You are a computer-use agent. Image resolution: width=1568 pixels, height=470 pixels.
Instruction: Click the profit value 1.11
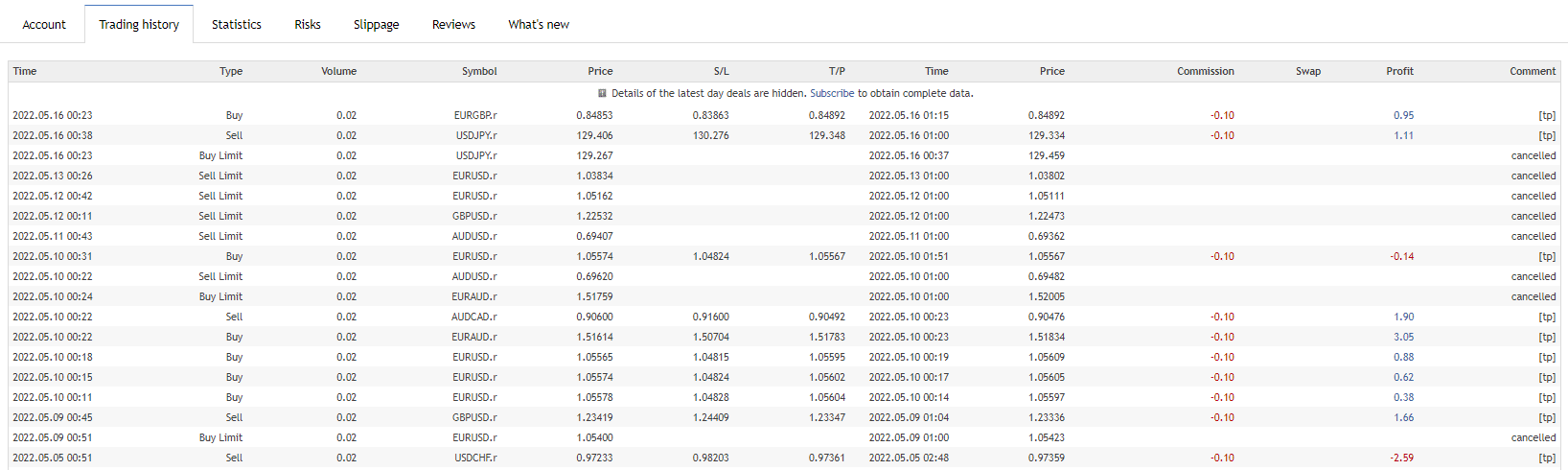point(1404,135)
